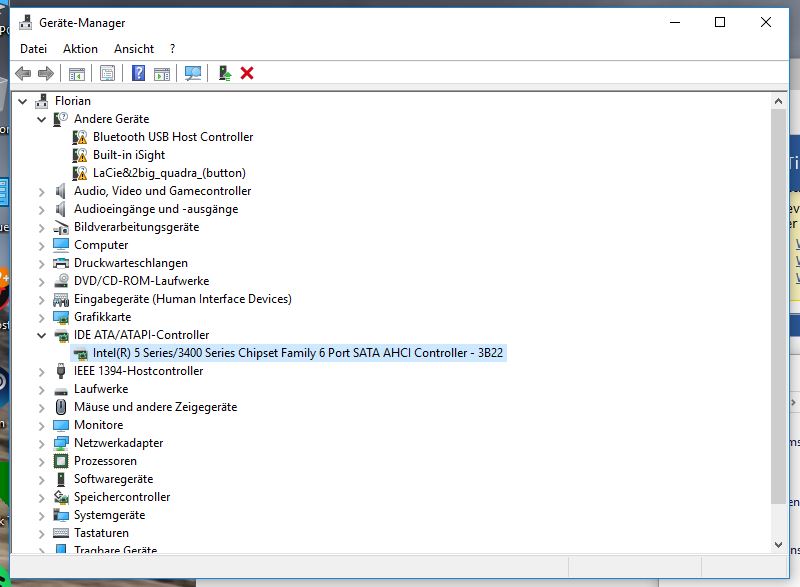Image resolution: width=800 pixels, height=587 pixels.
Task: Open the Datei menu
Action: point(33,49)
